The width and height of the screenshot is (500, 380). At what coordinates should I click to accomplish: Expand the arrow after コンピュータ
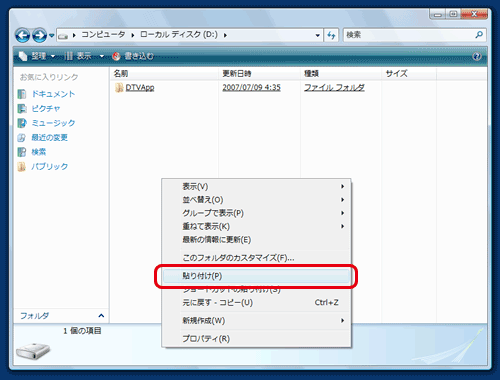pyautogui.click(x=133, y=35)
